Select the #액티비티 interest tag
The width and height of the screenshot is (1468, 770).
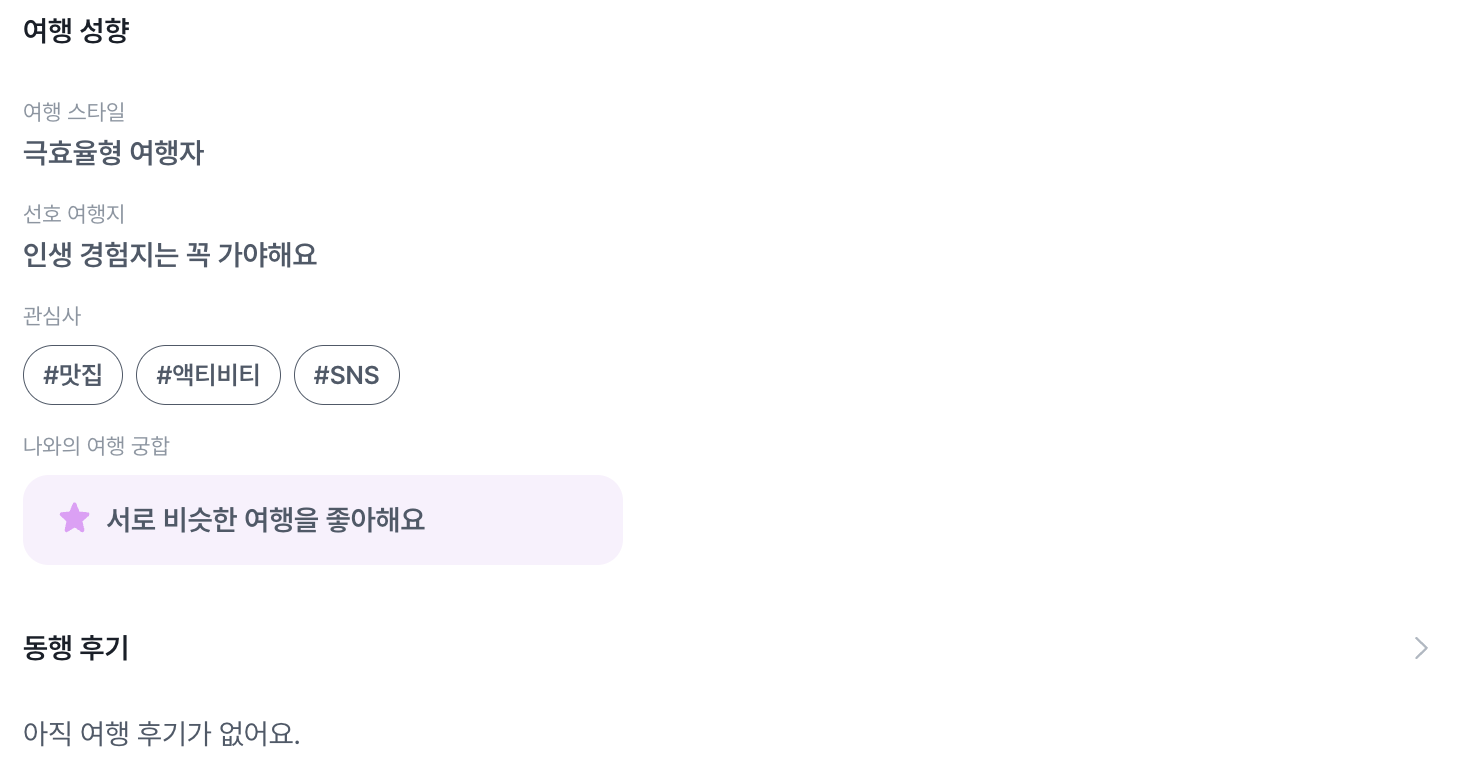point(208,375)
